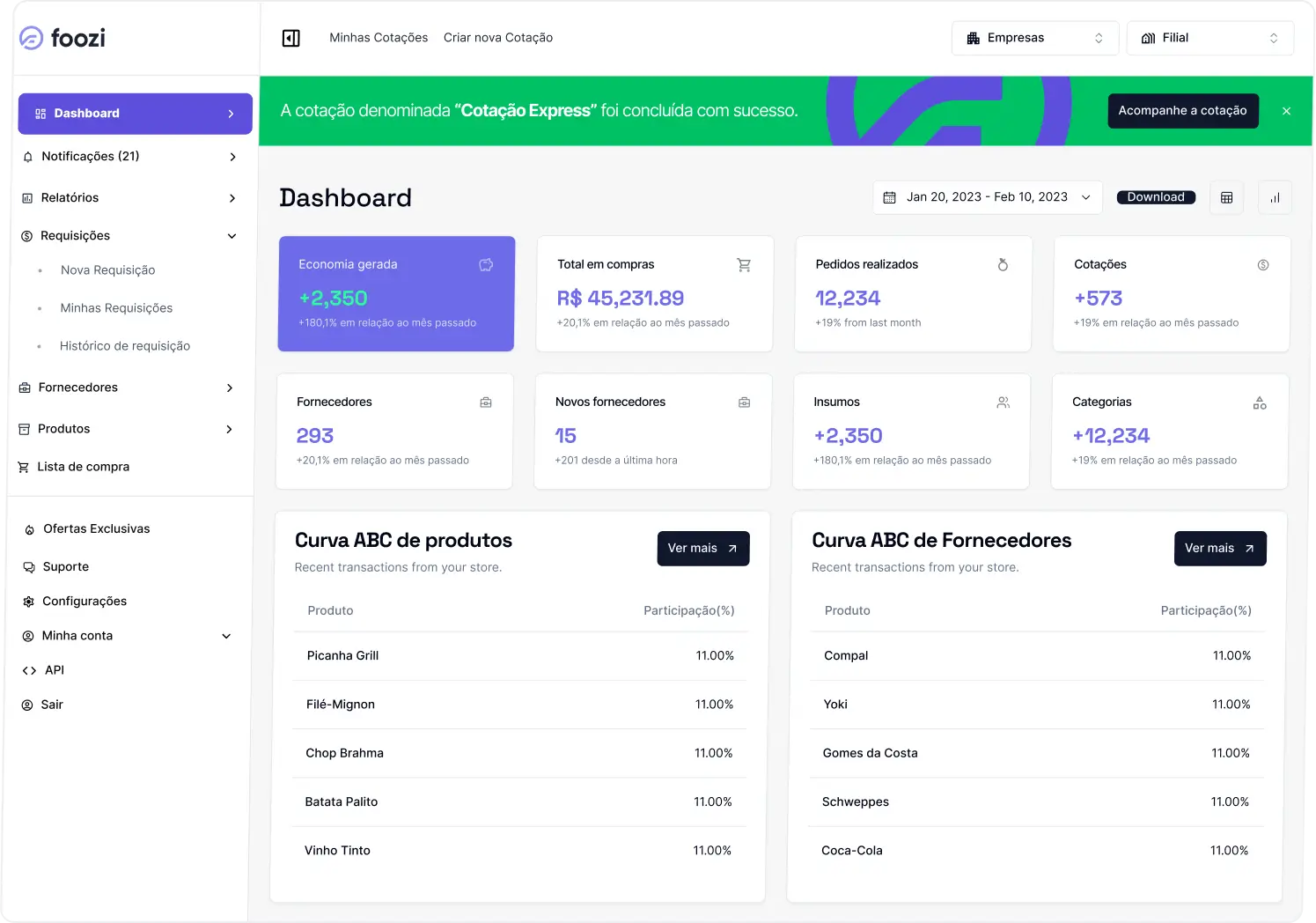Select Nova Requisição in the sidebar
1316x923 pixels.
click(107, 270)
